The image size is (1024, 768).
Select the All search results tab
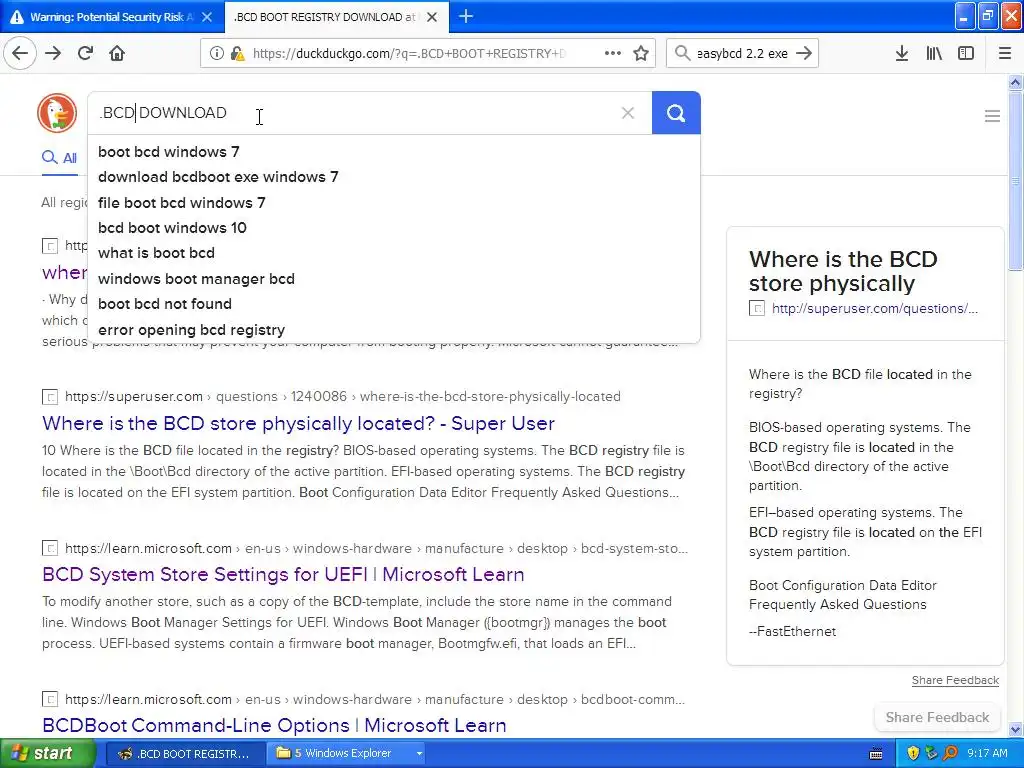click(x=59, y=157)
